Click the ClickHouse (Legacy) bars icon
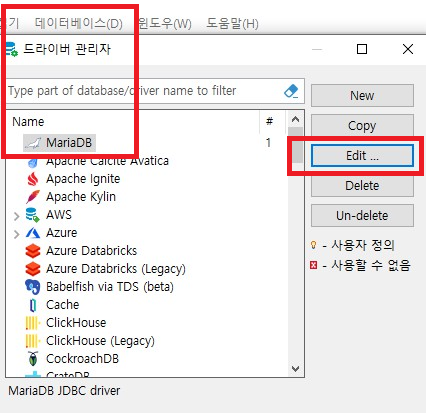 (33, 341)
